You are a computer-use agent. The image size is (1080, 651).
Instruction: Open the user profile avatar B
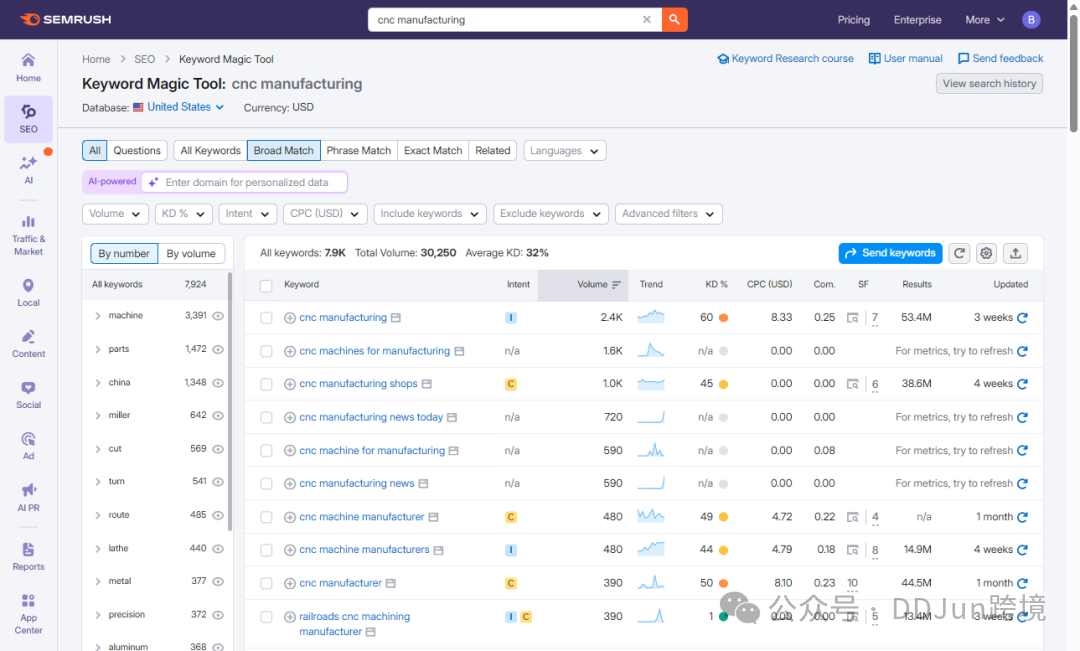(1031, 19)
